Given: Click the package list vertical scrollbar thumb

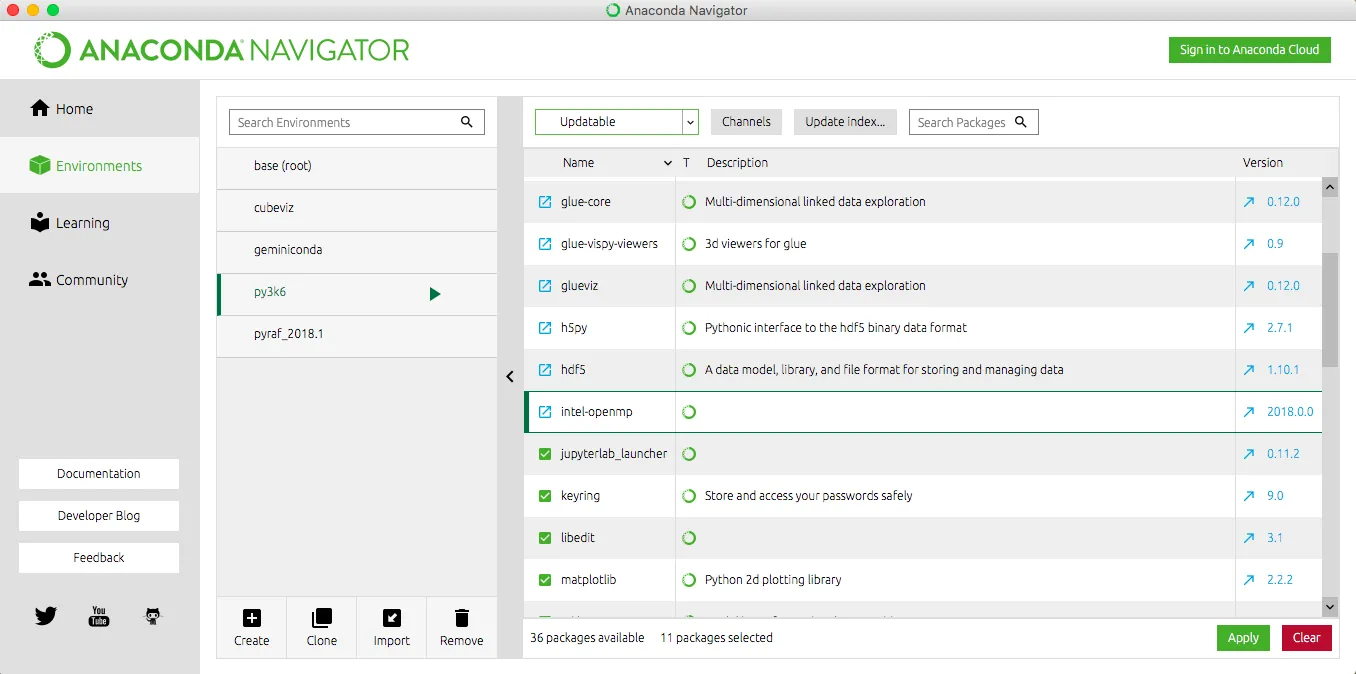Looking at the screenshot, I should point(1330,310).
